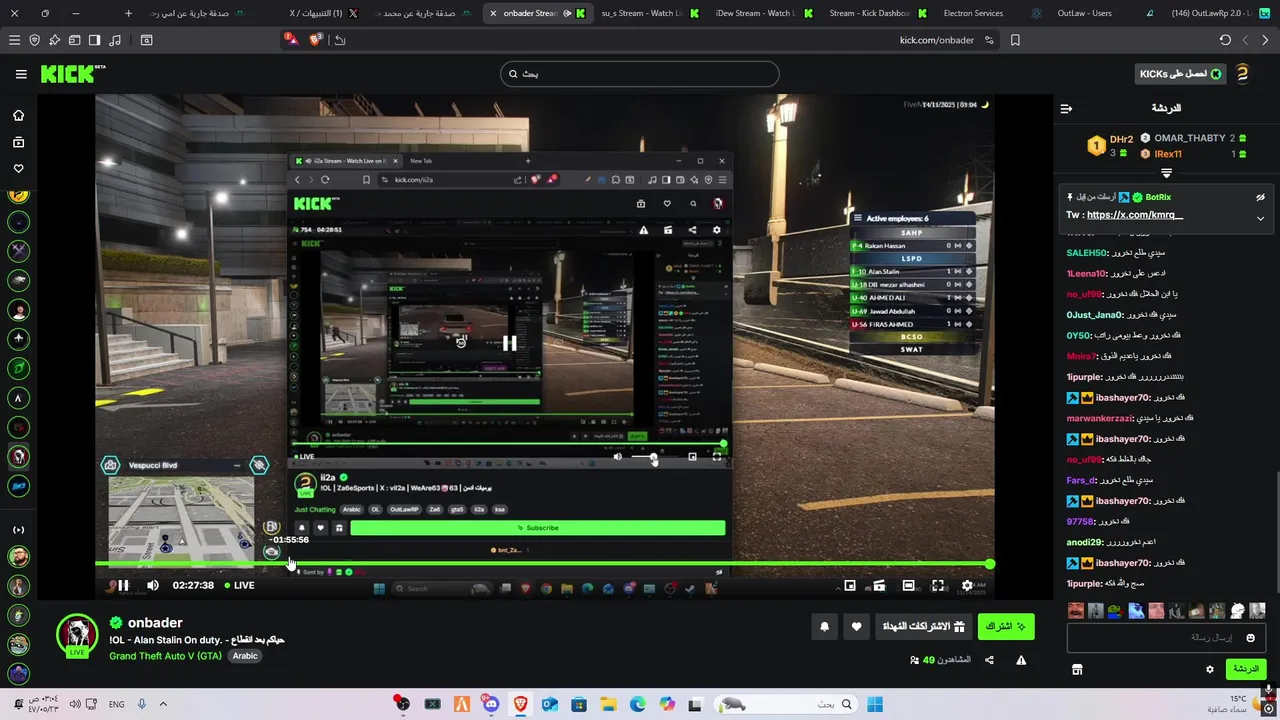Open the chat shop icon

[x=1077, y=669]
